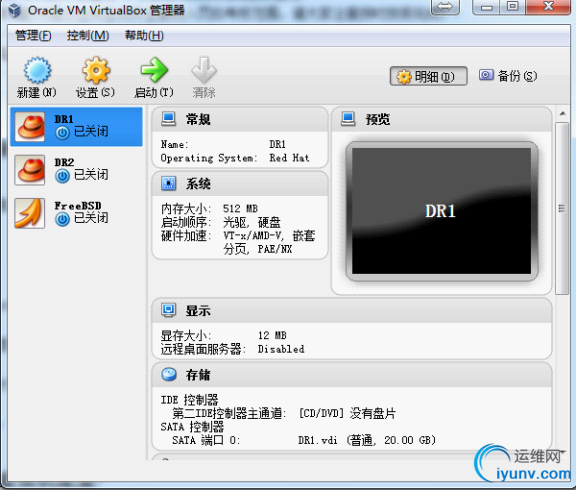Click the Red Hat operating system value

pos(289,158)
